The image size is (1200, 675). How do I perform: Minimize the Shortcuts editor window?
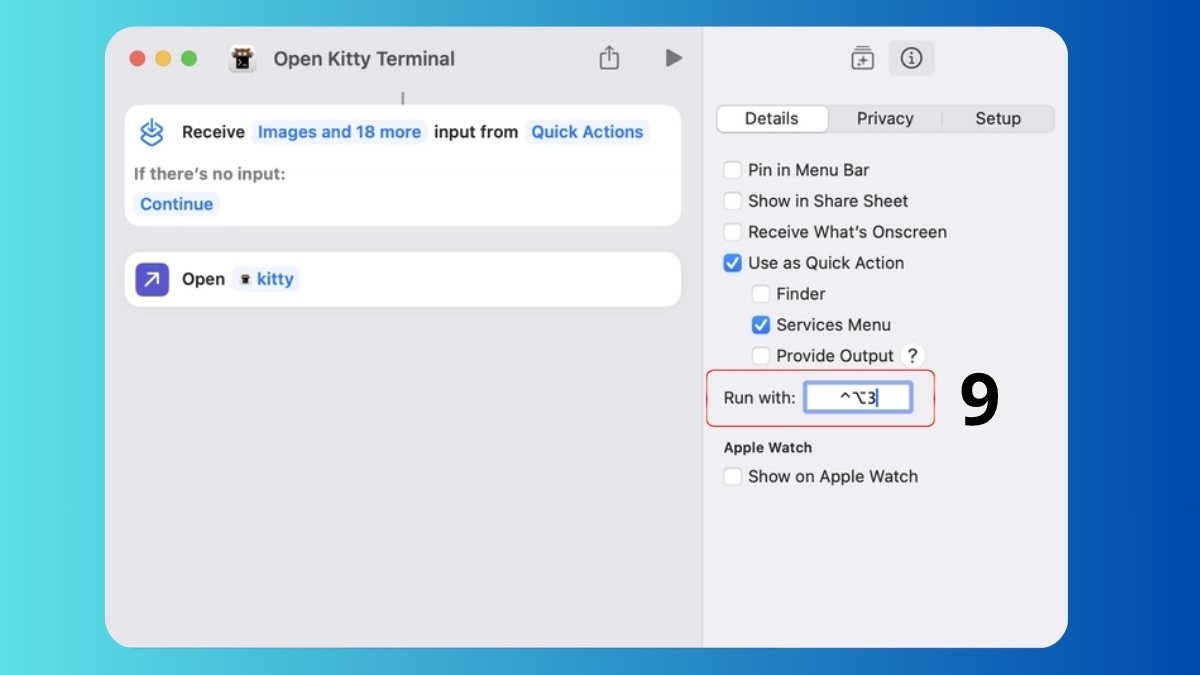click(x=163, y=59)
